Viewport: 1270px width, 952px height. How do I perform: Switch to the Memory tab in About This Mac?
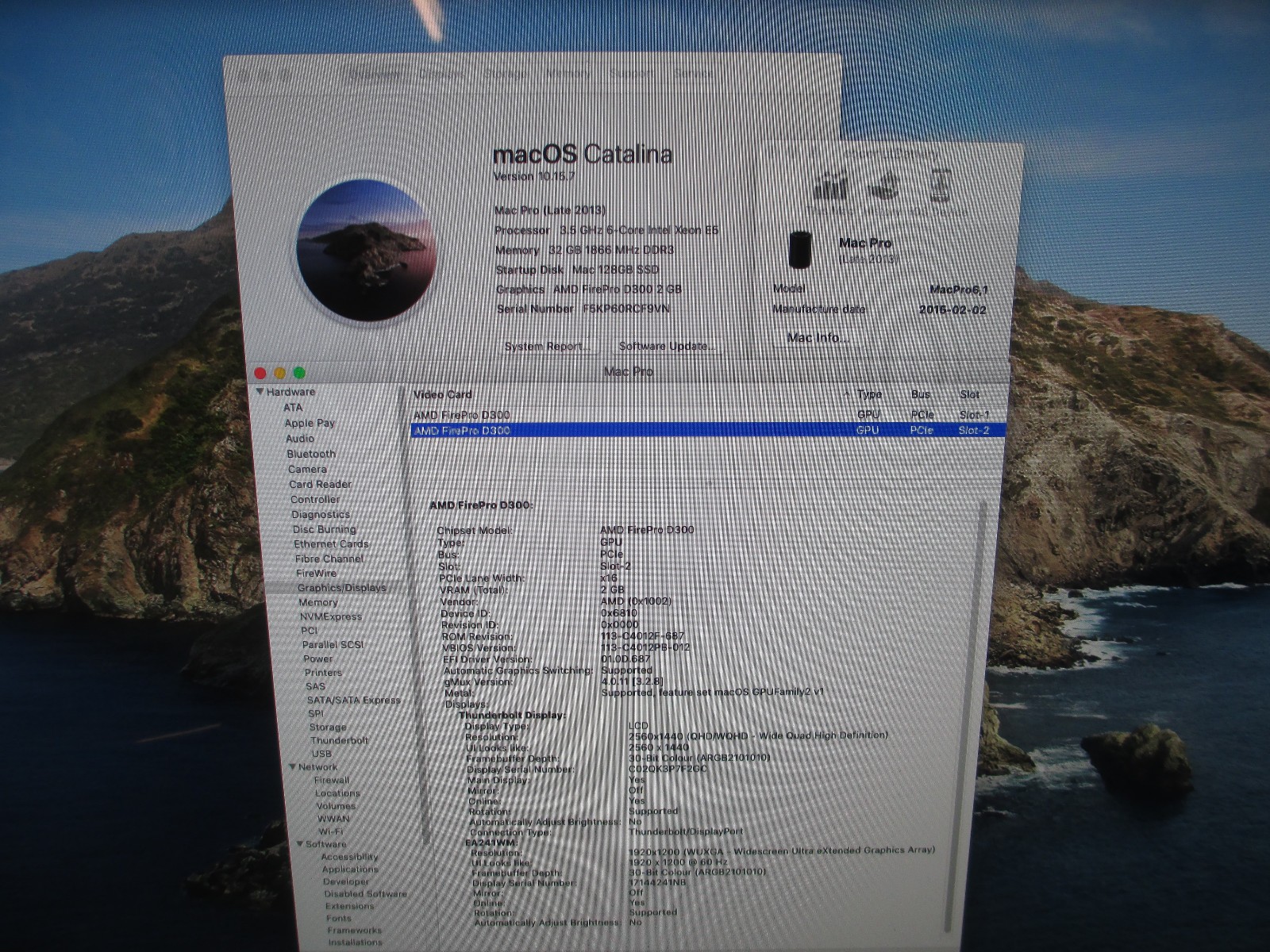(x=568, y=75)
